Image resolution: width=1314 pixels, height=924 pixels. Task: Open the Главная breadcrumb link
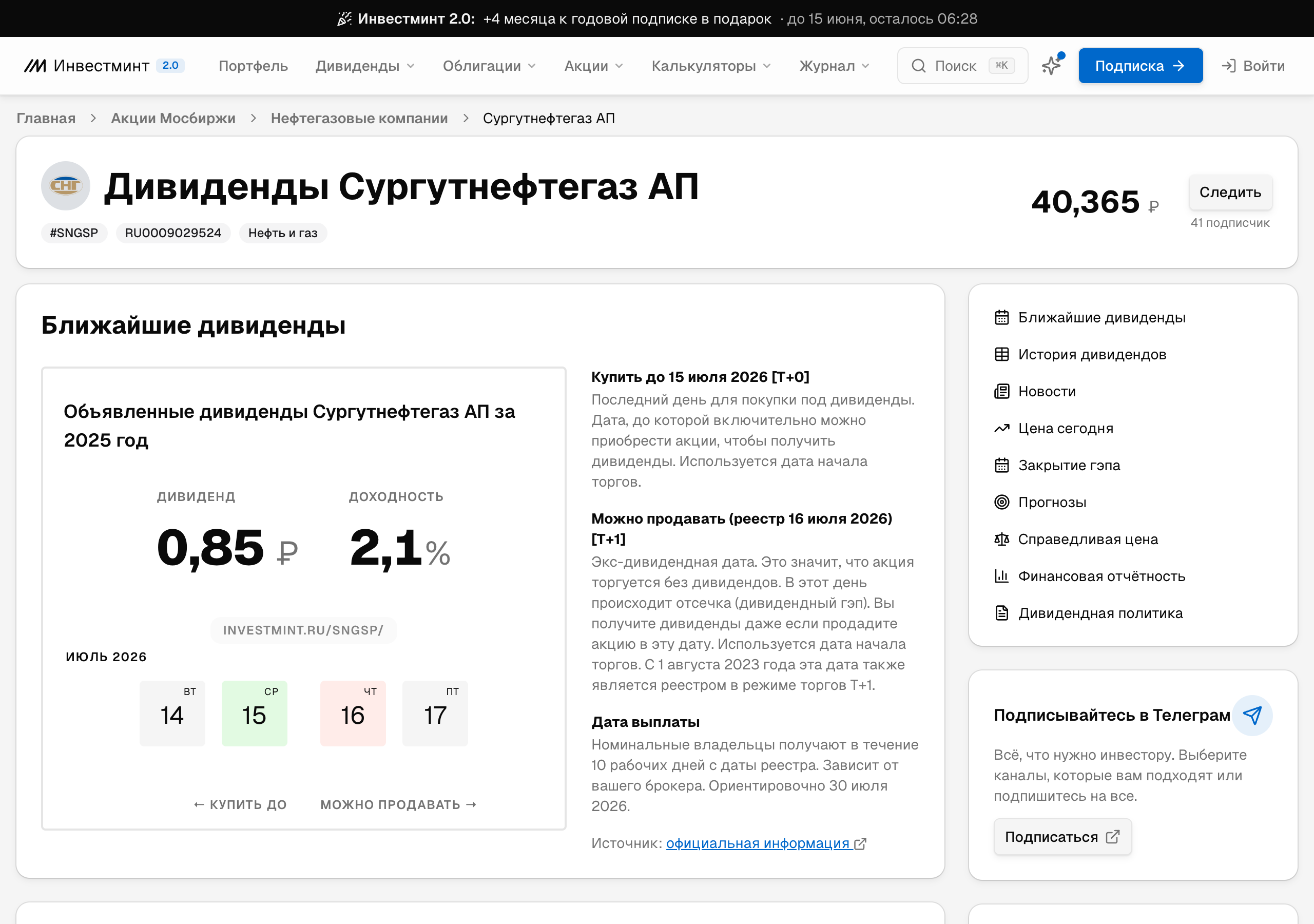(46, 118)
